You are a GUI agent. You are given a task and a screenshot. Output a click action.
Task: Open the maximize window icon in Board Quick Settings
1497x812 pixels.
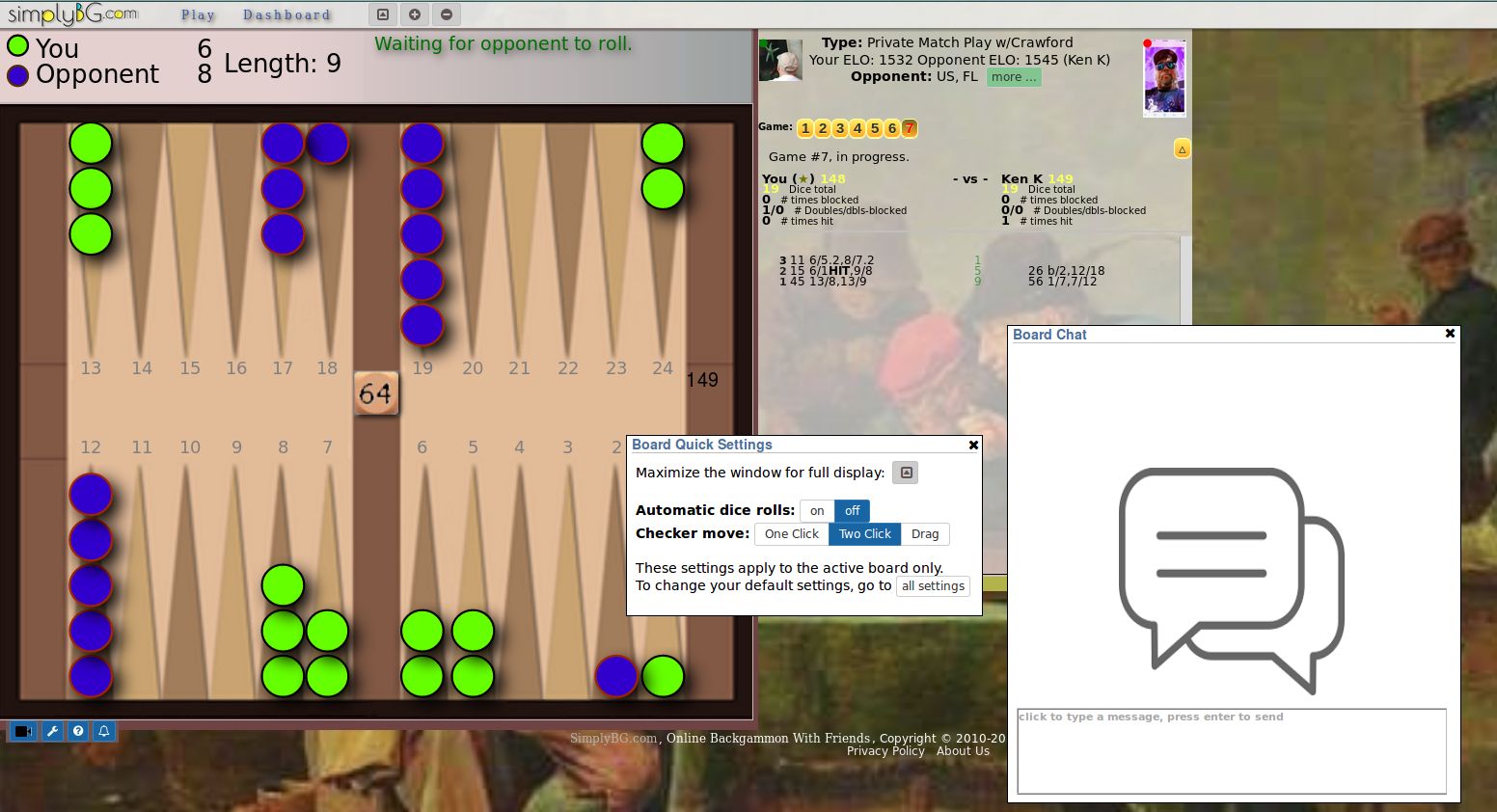tap(904, 473)
